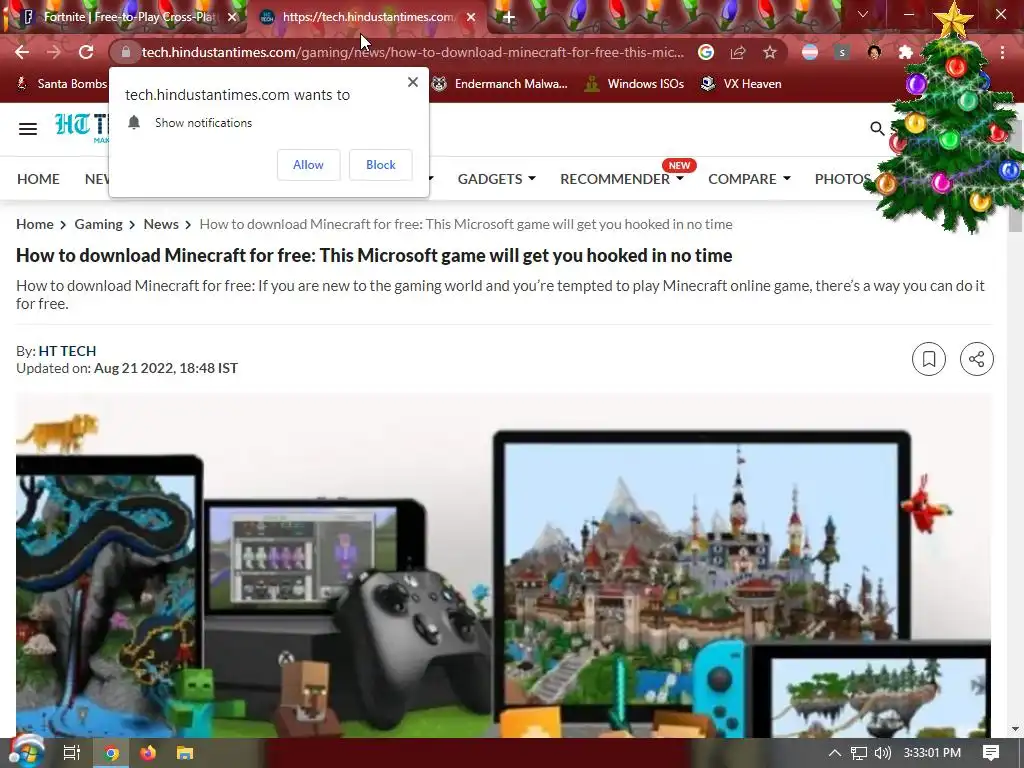This screenshot has width=1024, height=768.
Task: Open the VX Heaven bookmark
Action: 741,84
